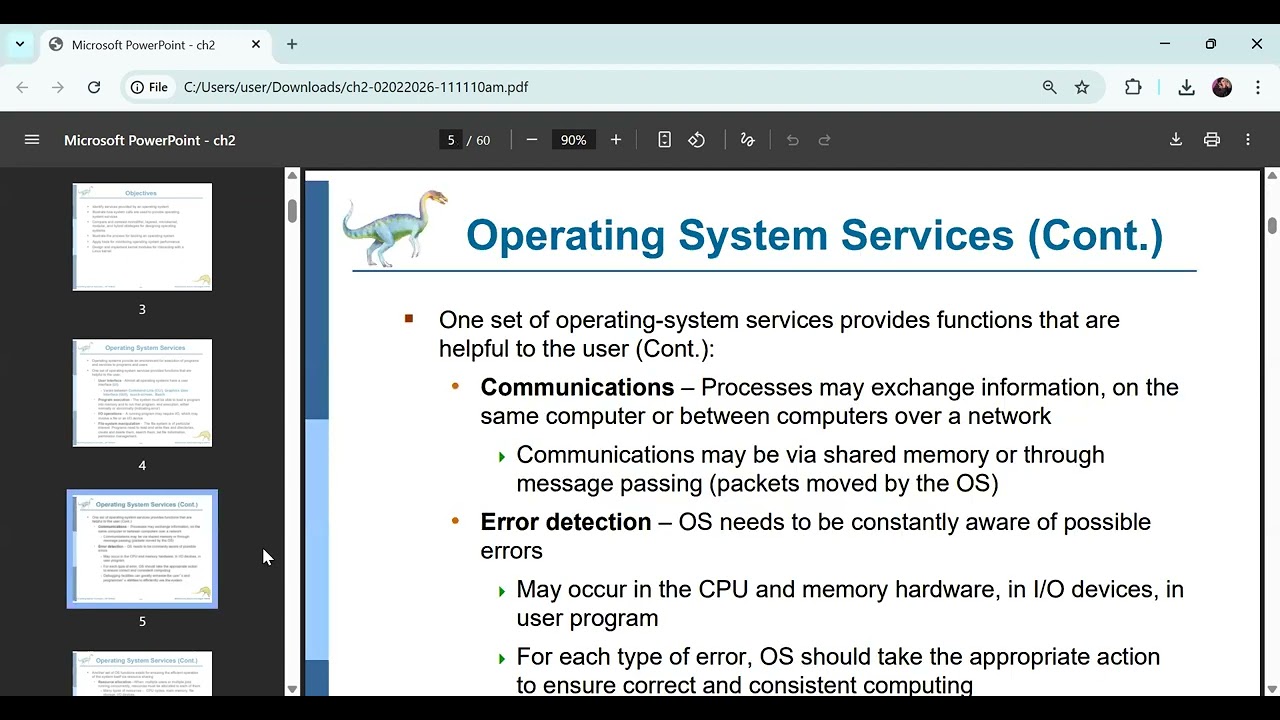Click the address bar zoom magnifier icon
Screen dimensions: 1280x720
pos(1049,87)
